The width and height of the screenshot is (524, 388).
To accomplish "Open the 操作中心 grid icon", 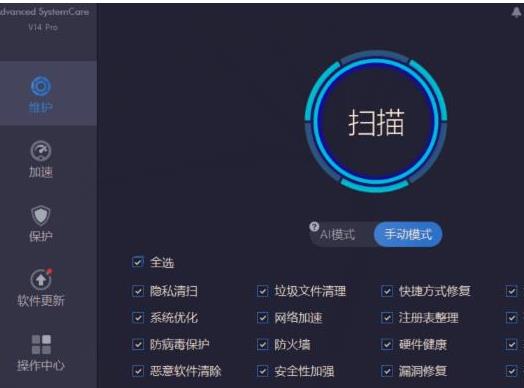I will [41, 345].
